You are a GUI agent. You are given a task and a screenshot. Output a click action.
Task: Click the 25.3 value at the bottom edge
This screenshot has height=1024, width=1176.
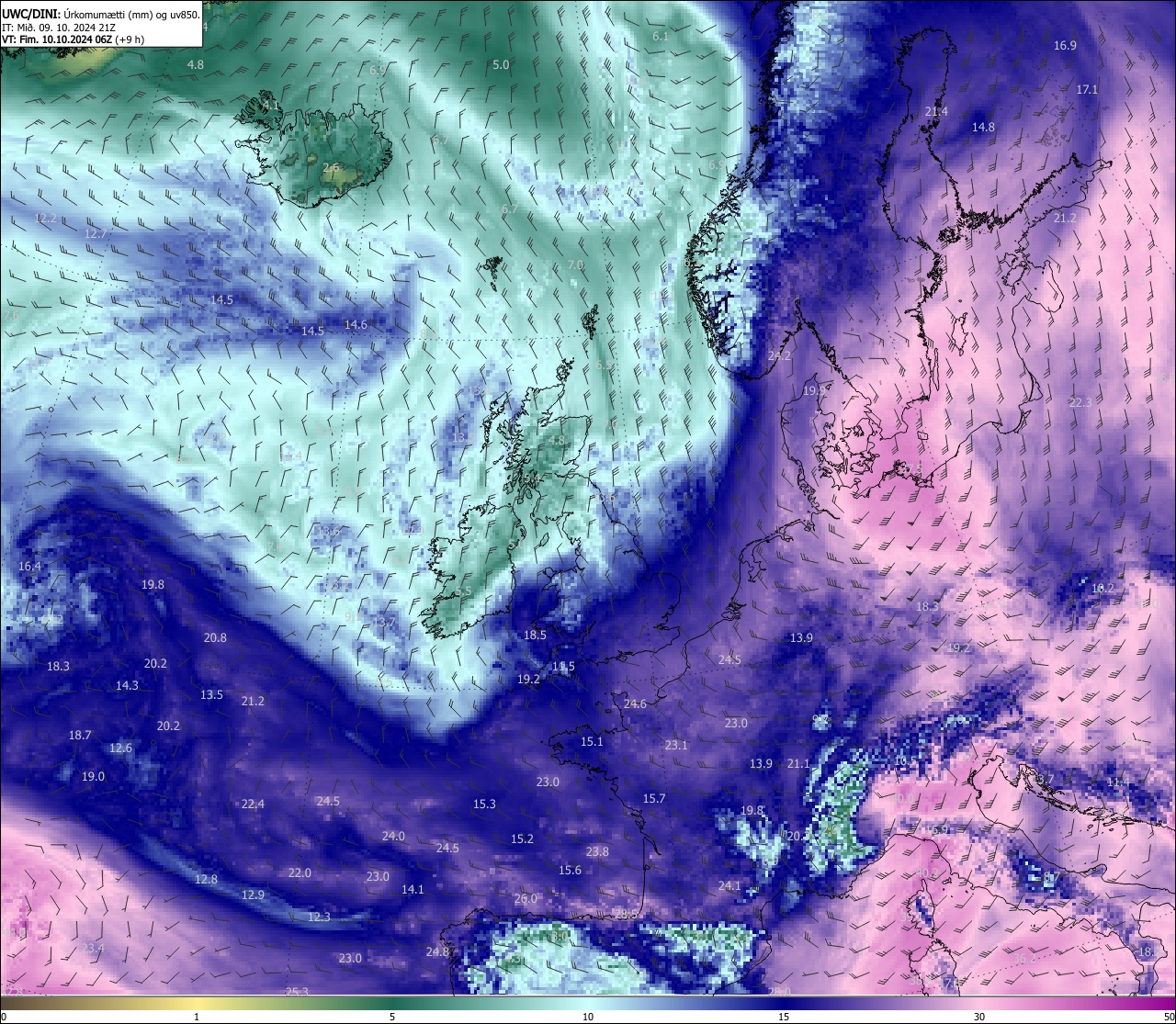[x=297, y=991]
